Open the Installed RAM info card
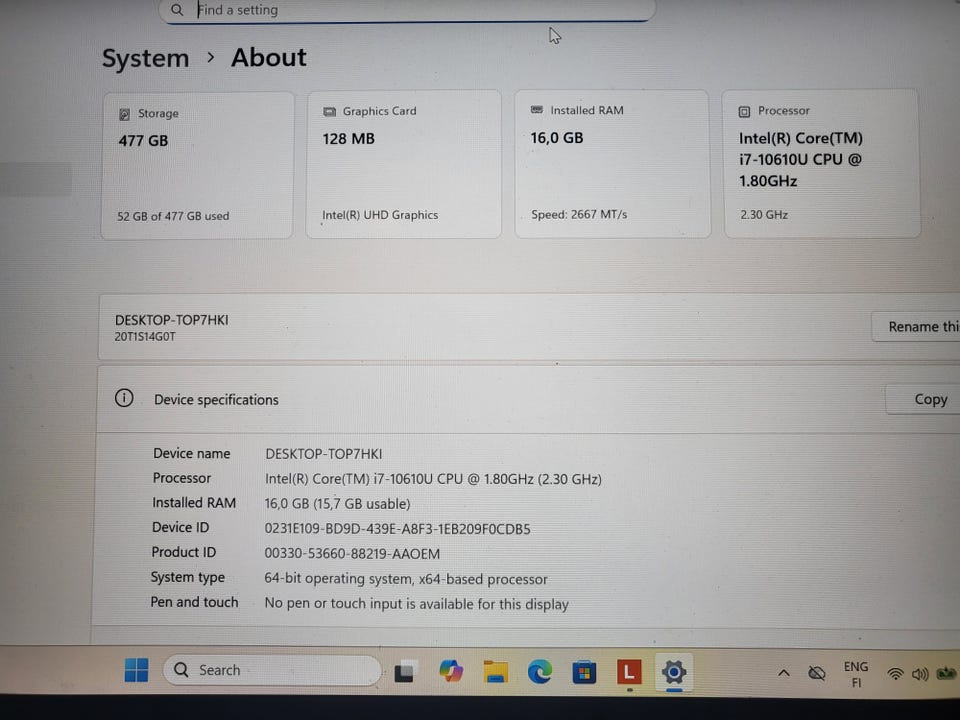Image resolution: width=960 pixels, height=720 pixels. pyautogui.click(x=612, y=163)
